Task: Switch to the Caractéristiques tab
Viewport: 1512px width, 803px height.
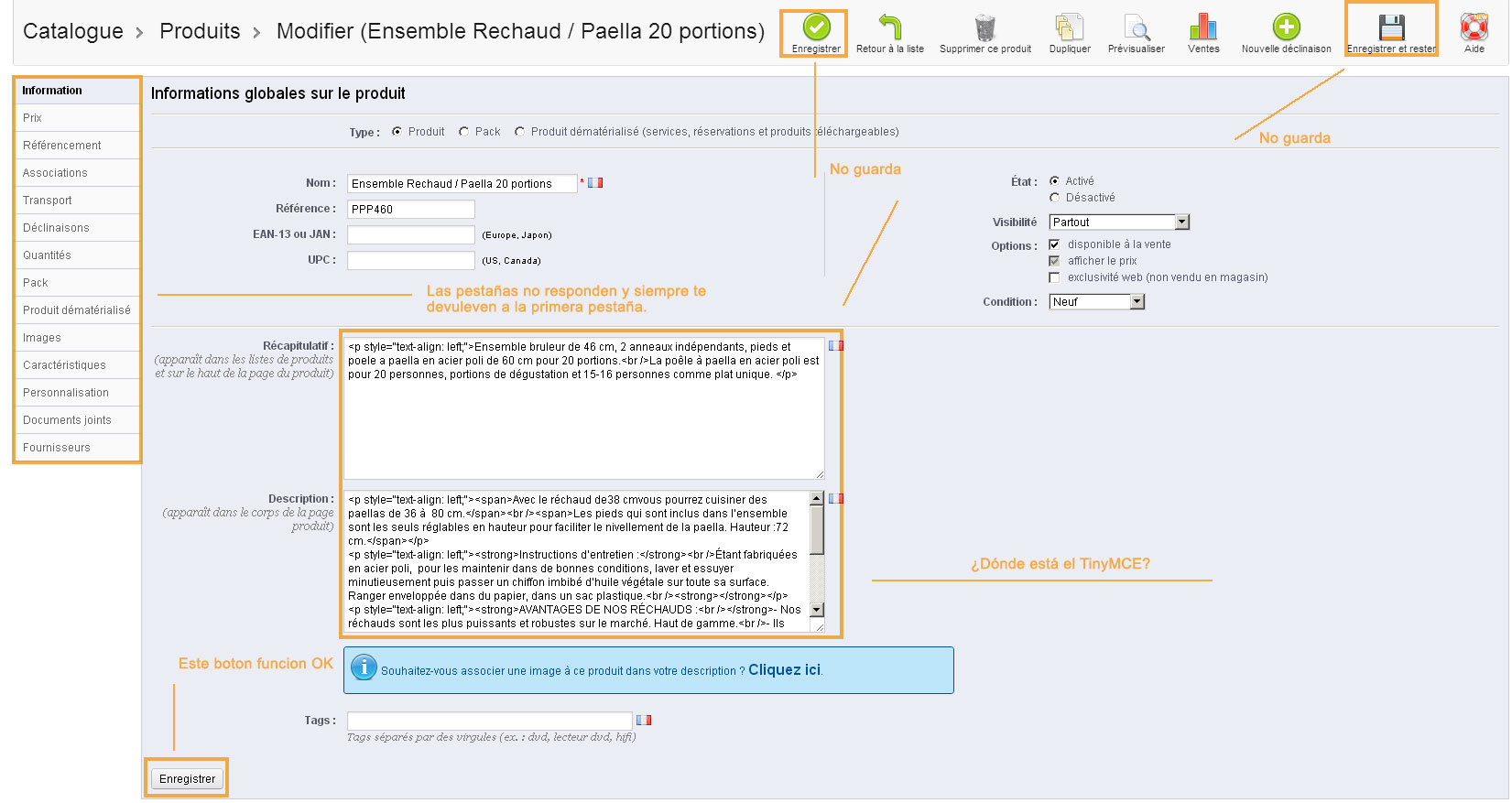Action: coord(77,365)
